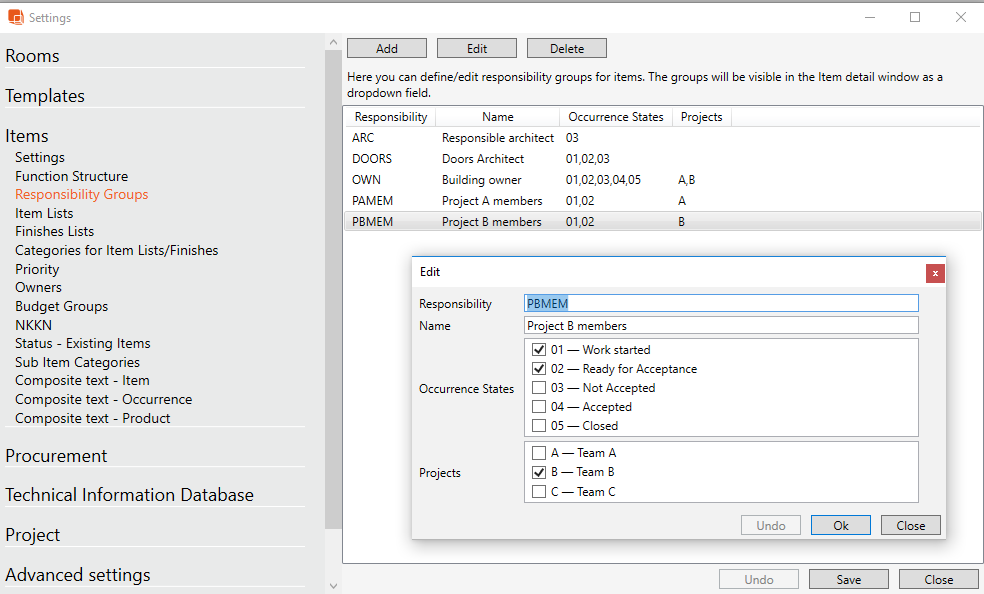Disable the "01 — Work started" occurrence state
984x594 pixels.
tap(539, 349)
